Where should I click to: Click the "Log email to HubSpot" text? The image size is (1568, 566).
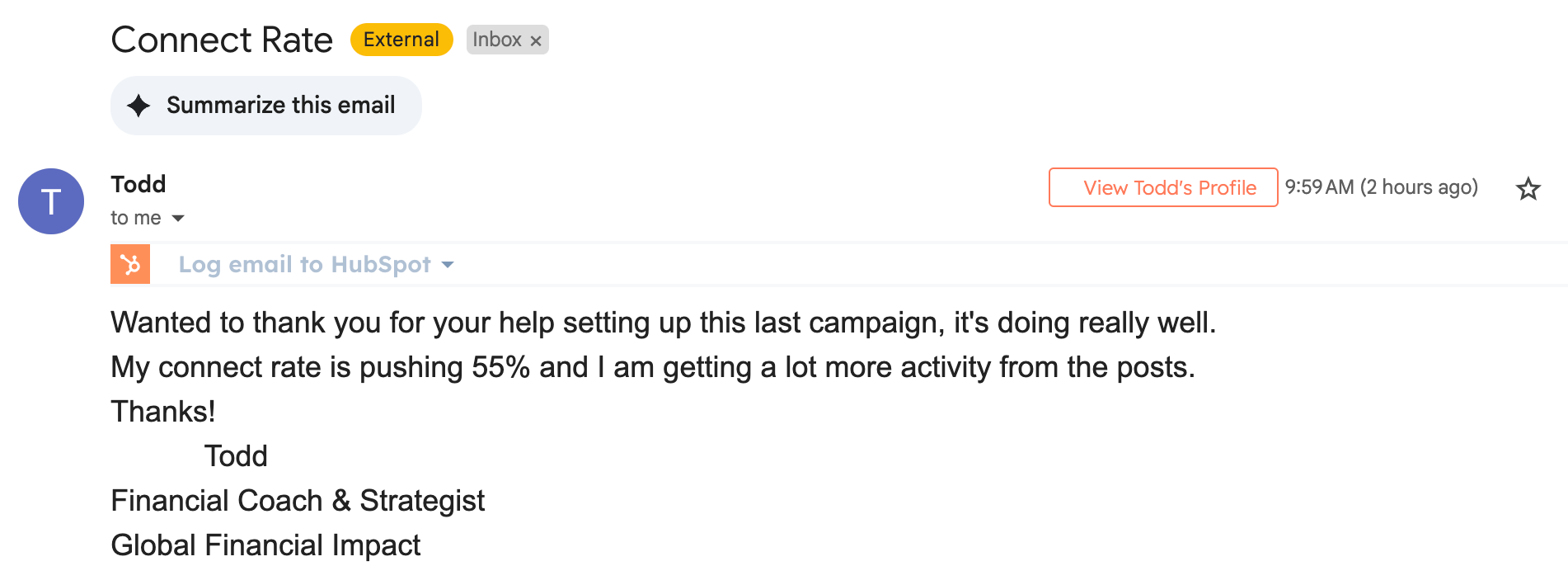tap(304, 264)
